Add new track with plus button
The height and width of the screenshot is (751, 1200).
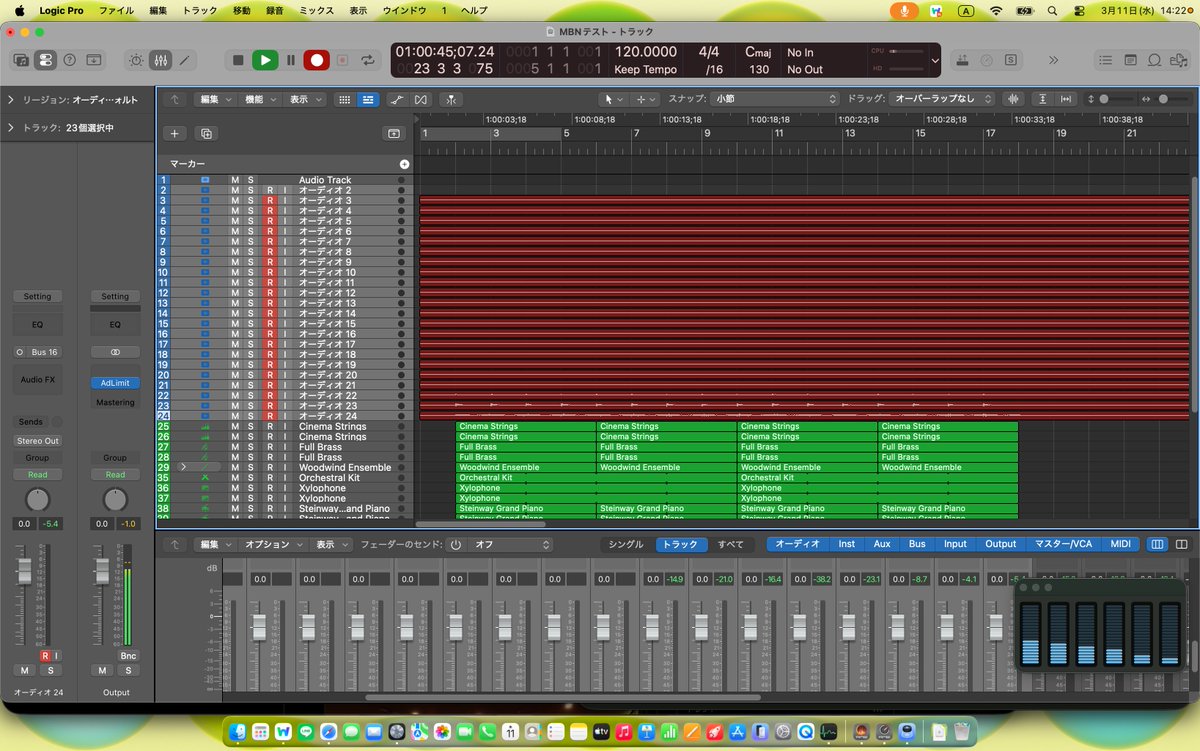(x=175, y=133)
